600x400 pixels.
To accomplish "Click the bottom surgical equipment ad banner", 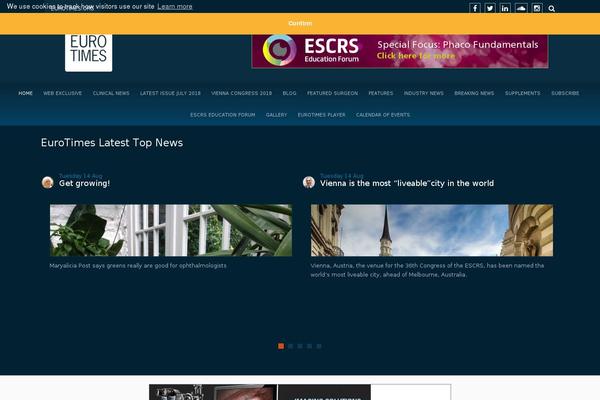I will coord(300,392).
